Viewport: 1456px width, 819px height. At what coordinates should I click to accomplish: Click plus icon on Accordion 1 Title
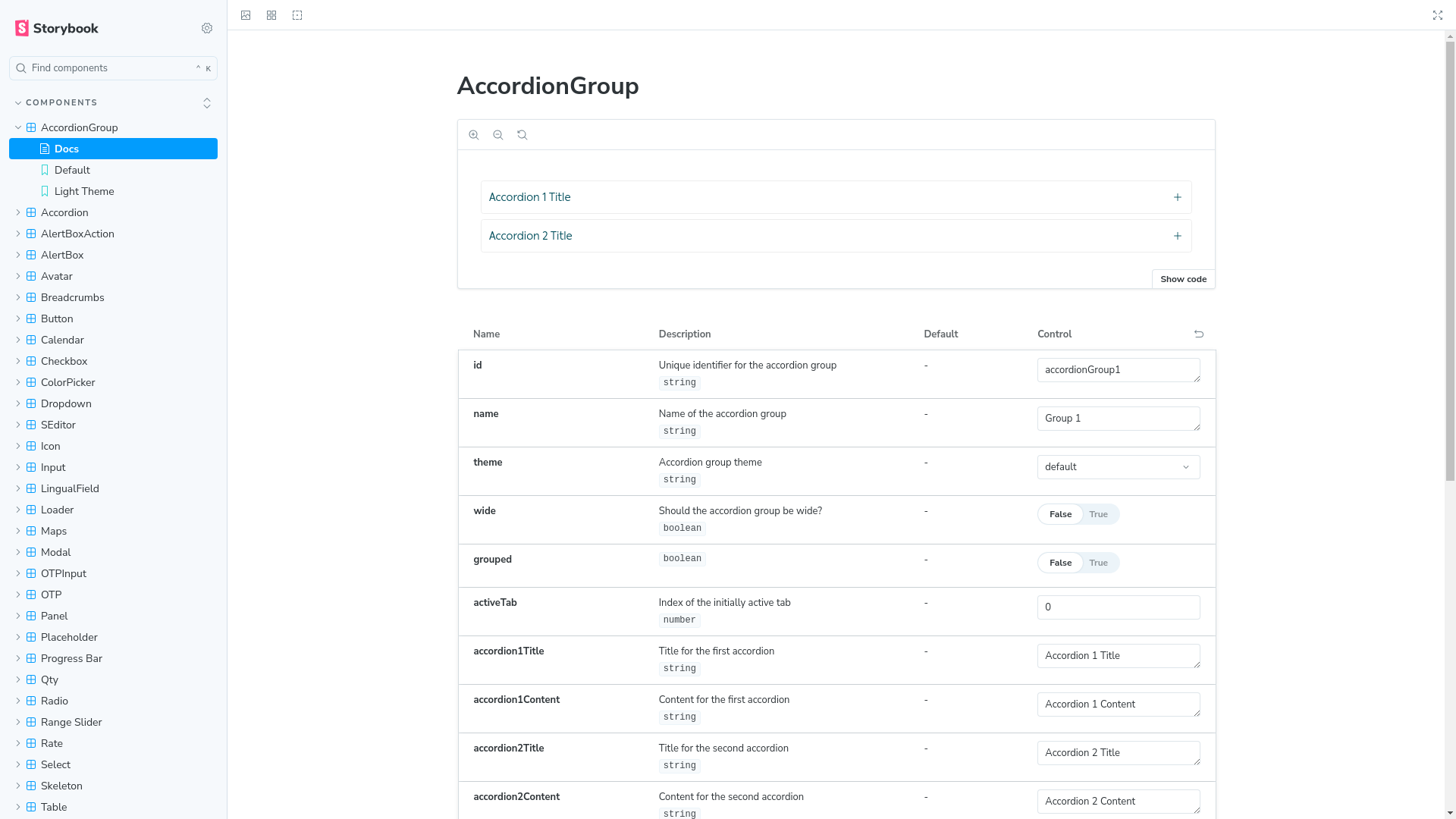1178,197
